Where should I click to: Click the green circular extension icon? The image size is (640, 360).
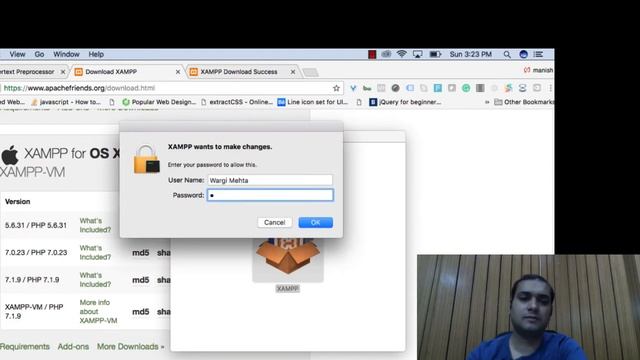466,88
